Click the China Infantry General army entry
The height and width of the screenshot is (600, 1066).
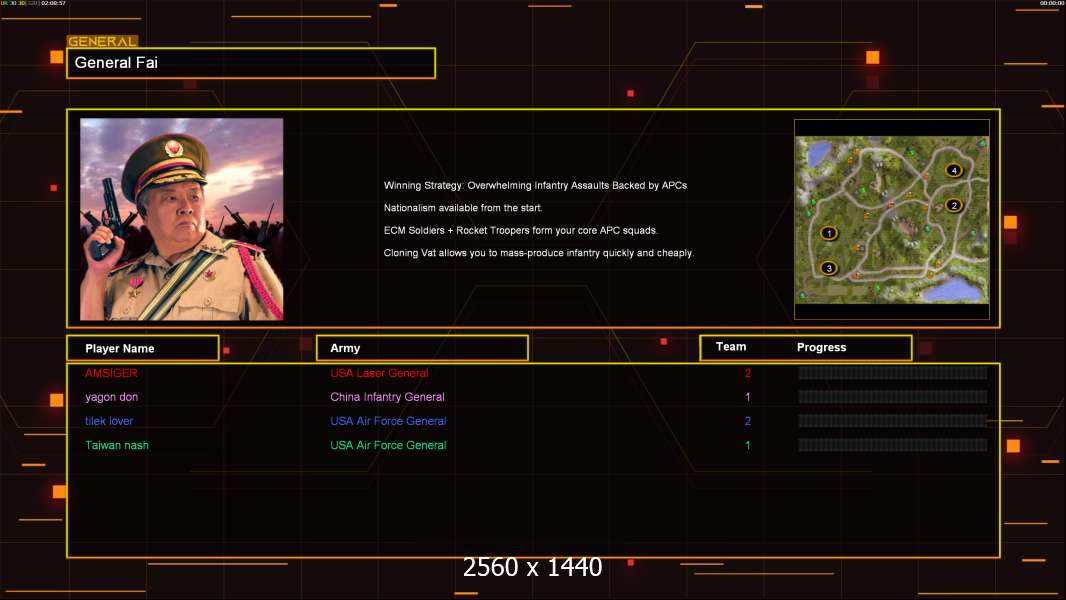pyautogui.click(x=387, y=397)
